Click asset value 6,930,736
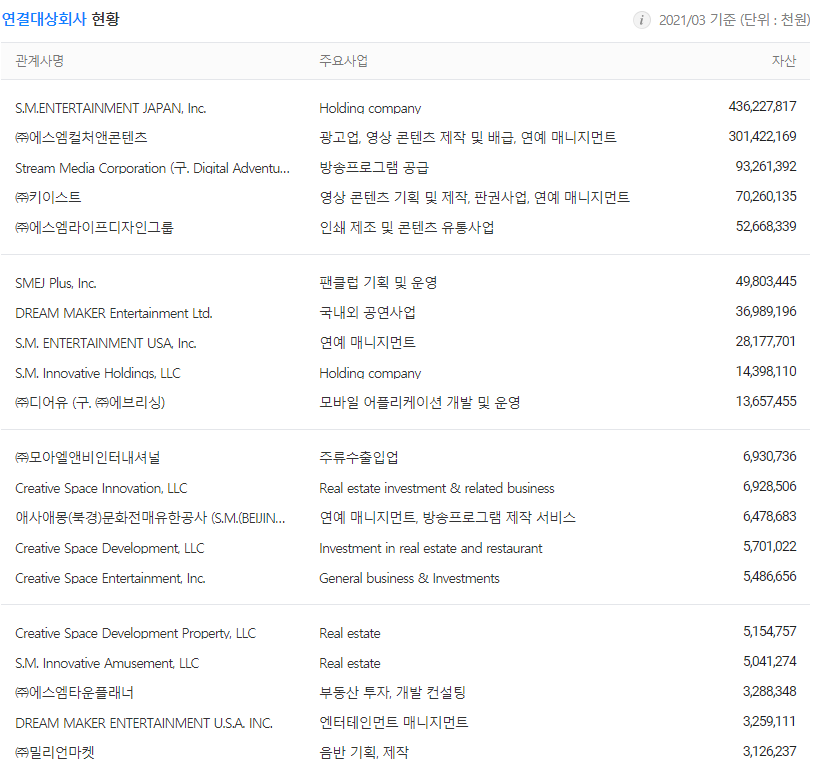This screenshot has width=824, height=767. point(769,457)
